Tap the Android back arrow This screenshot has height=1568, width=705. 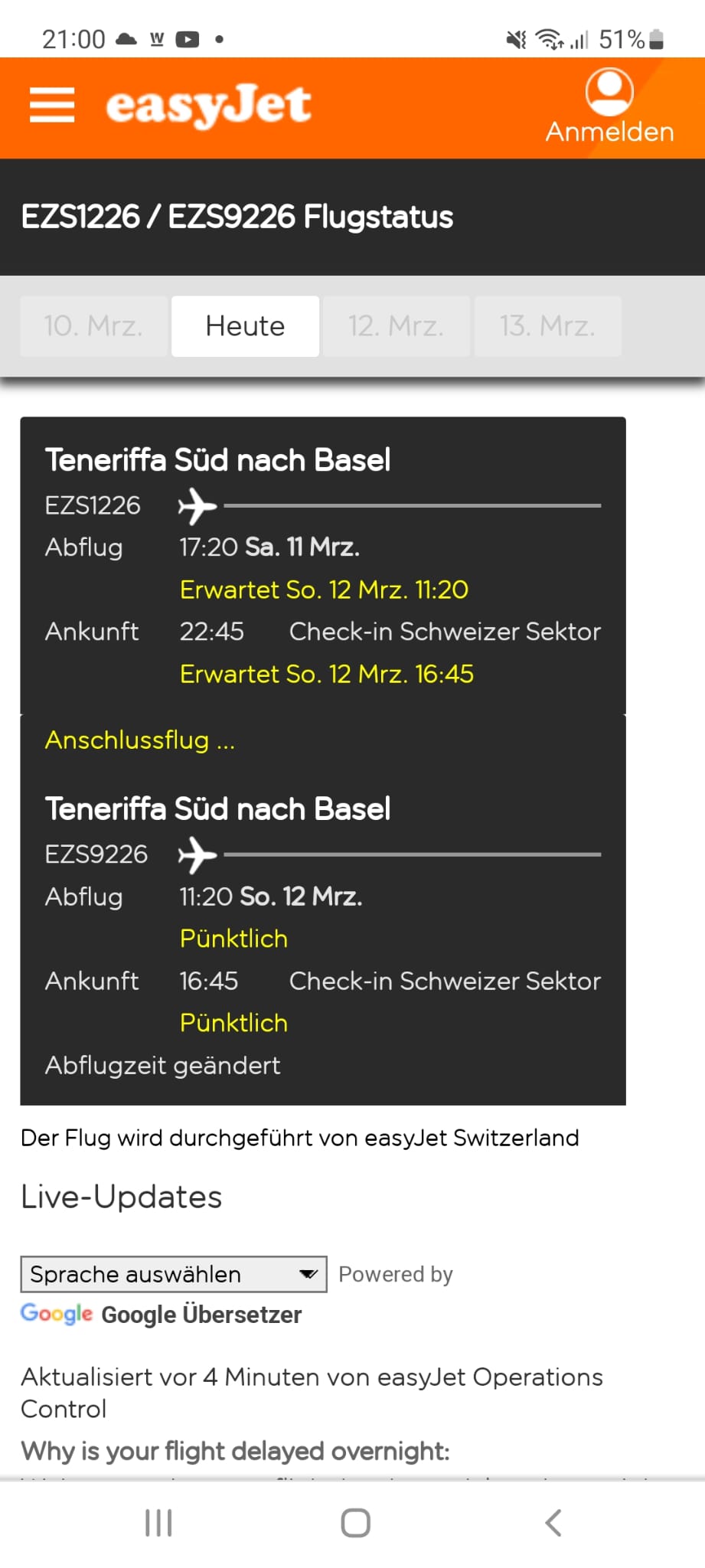[553, 1523]
